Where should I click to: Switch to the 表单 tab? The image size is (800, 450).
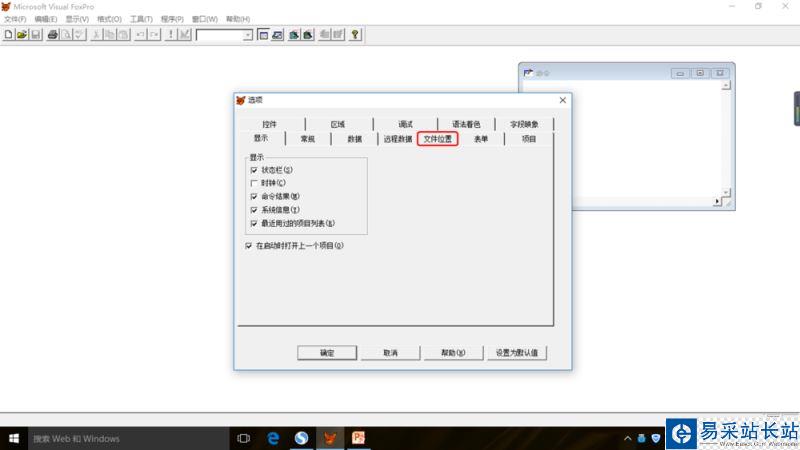tap(481, 139)
